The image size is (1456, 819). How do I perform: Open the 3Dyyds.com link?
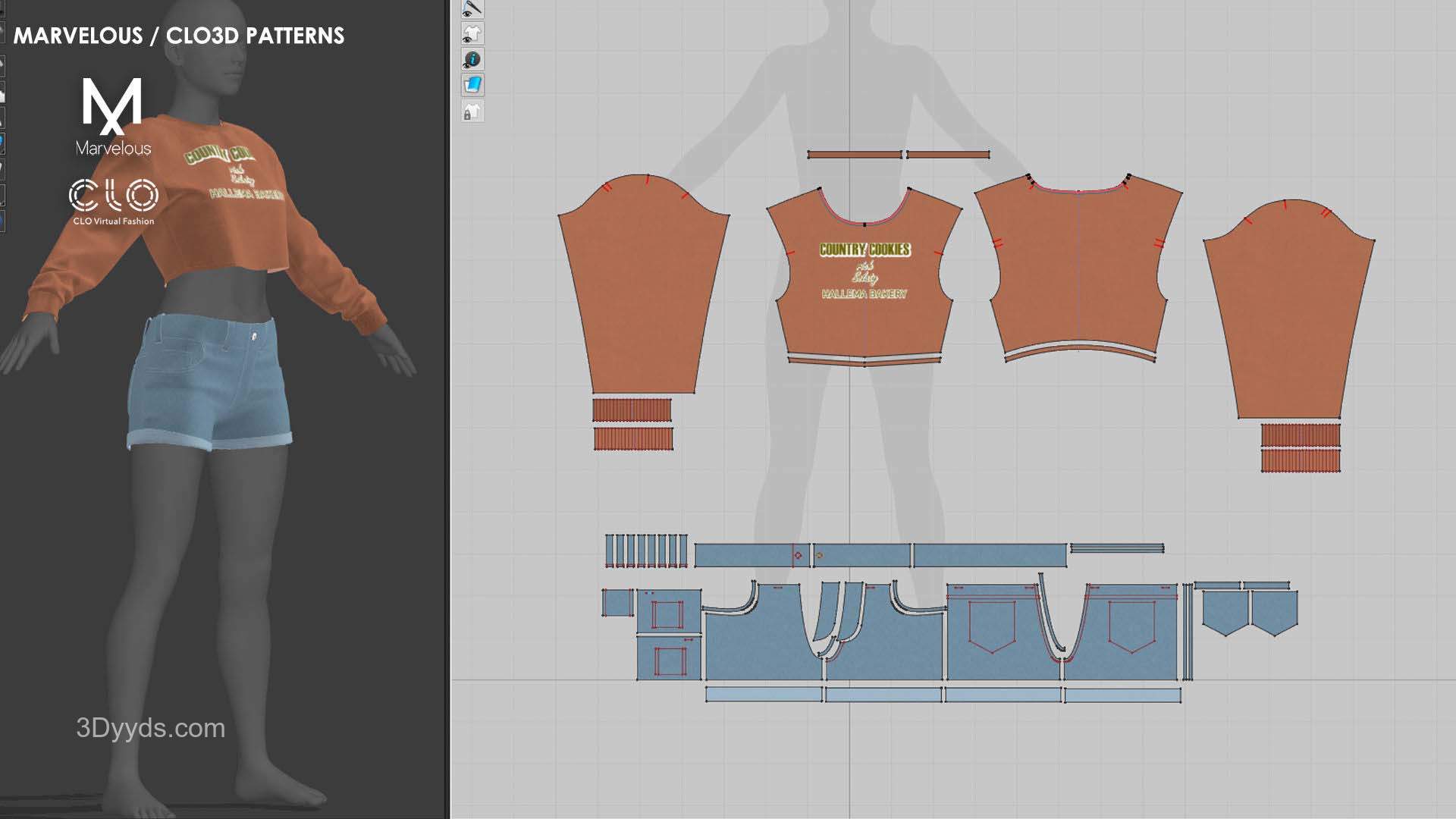point(150,728)
